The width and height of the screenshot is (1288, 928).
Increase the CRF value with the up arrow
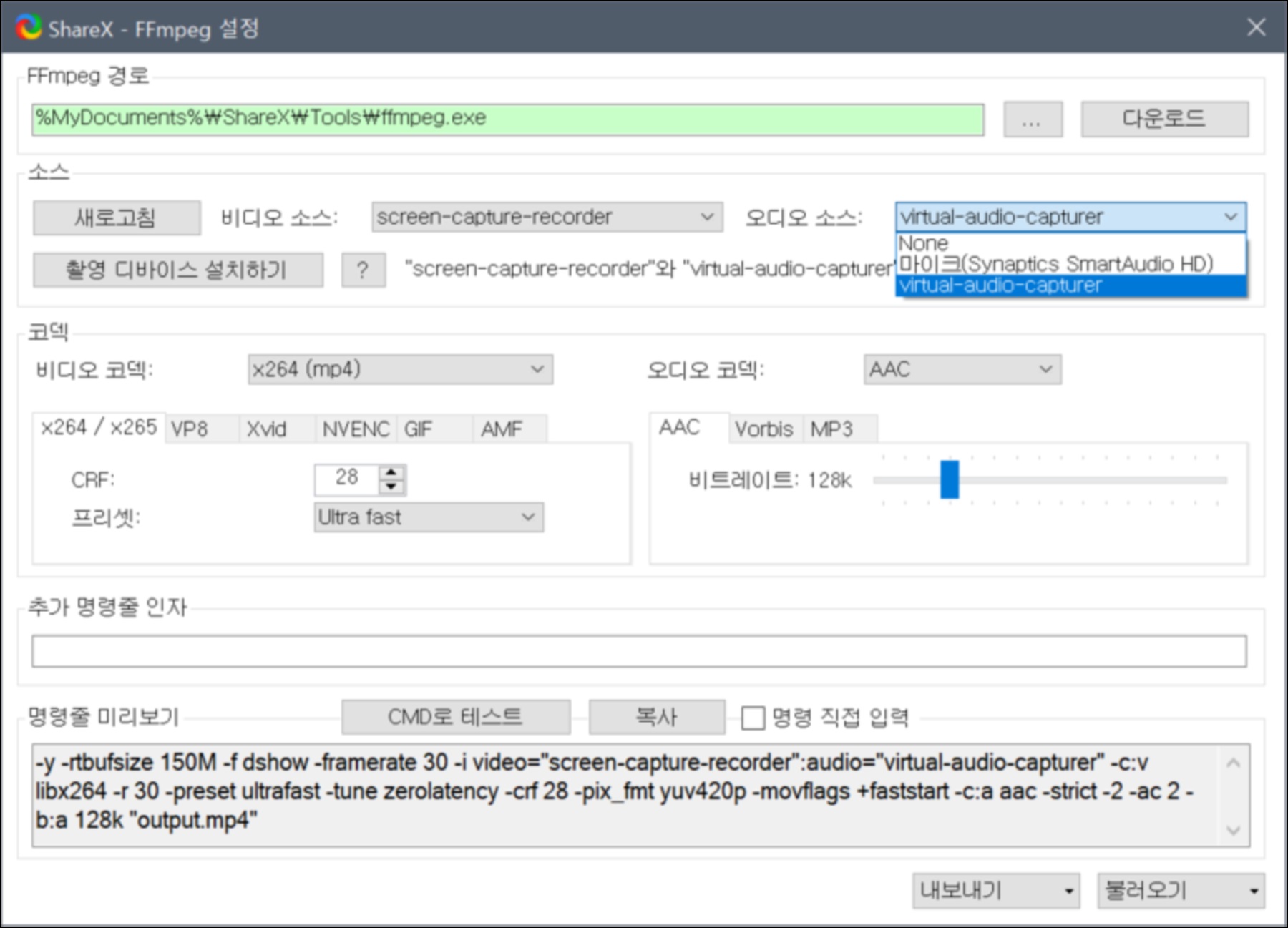point(391,472)
